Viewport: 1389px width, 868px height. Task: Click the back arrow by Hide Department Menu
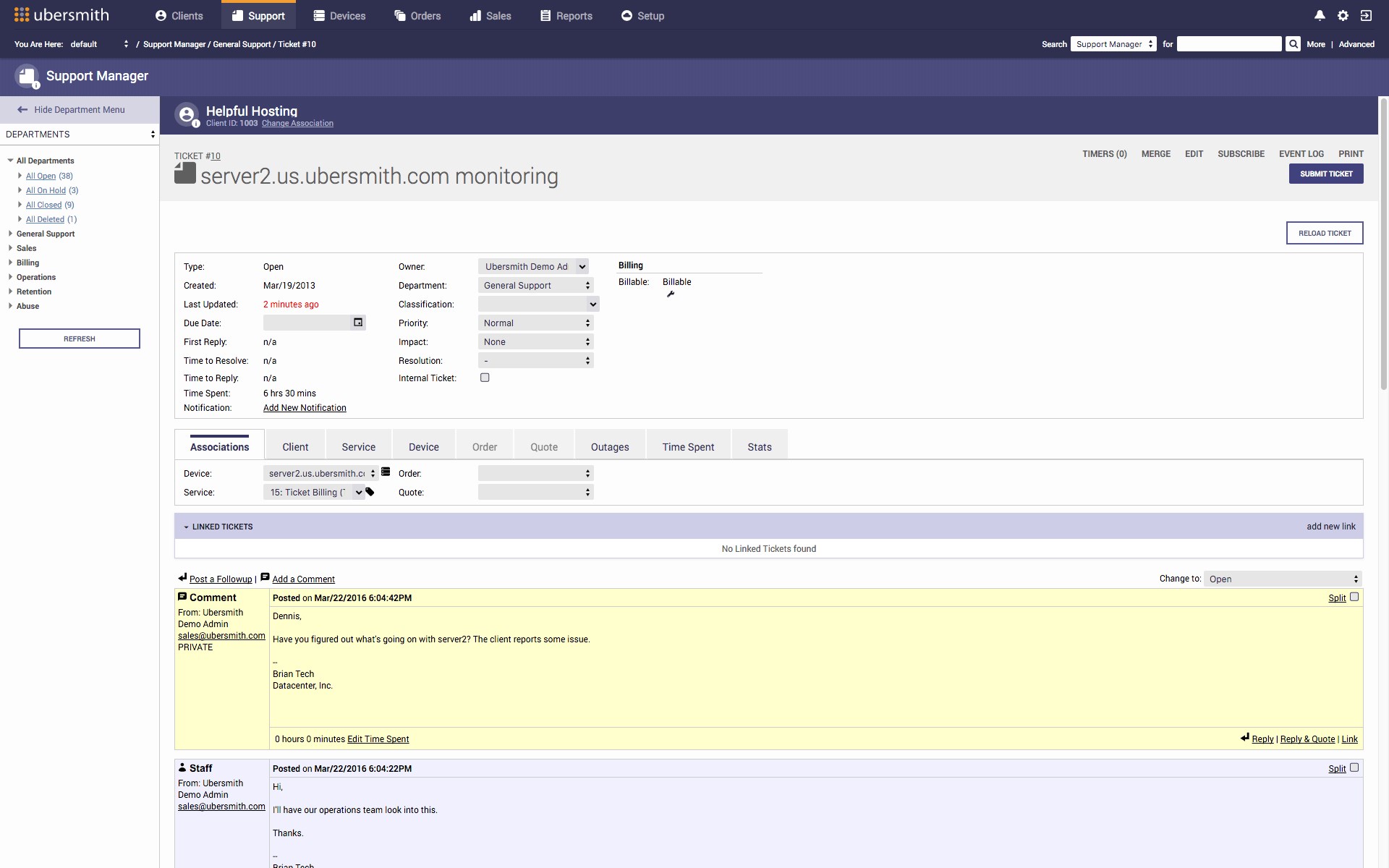[x=22, y=110]
